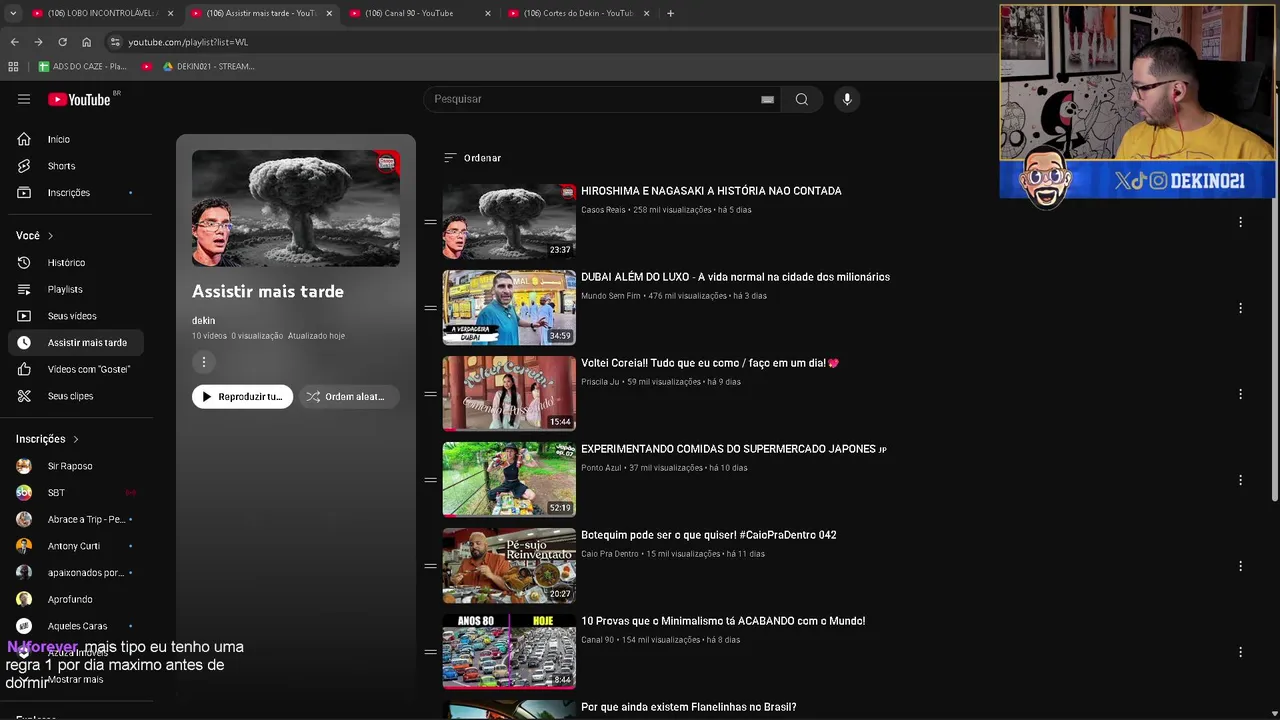Click drag handle of Hiroshima video row

(x=430, y=222)
